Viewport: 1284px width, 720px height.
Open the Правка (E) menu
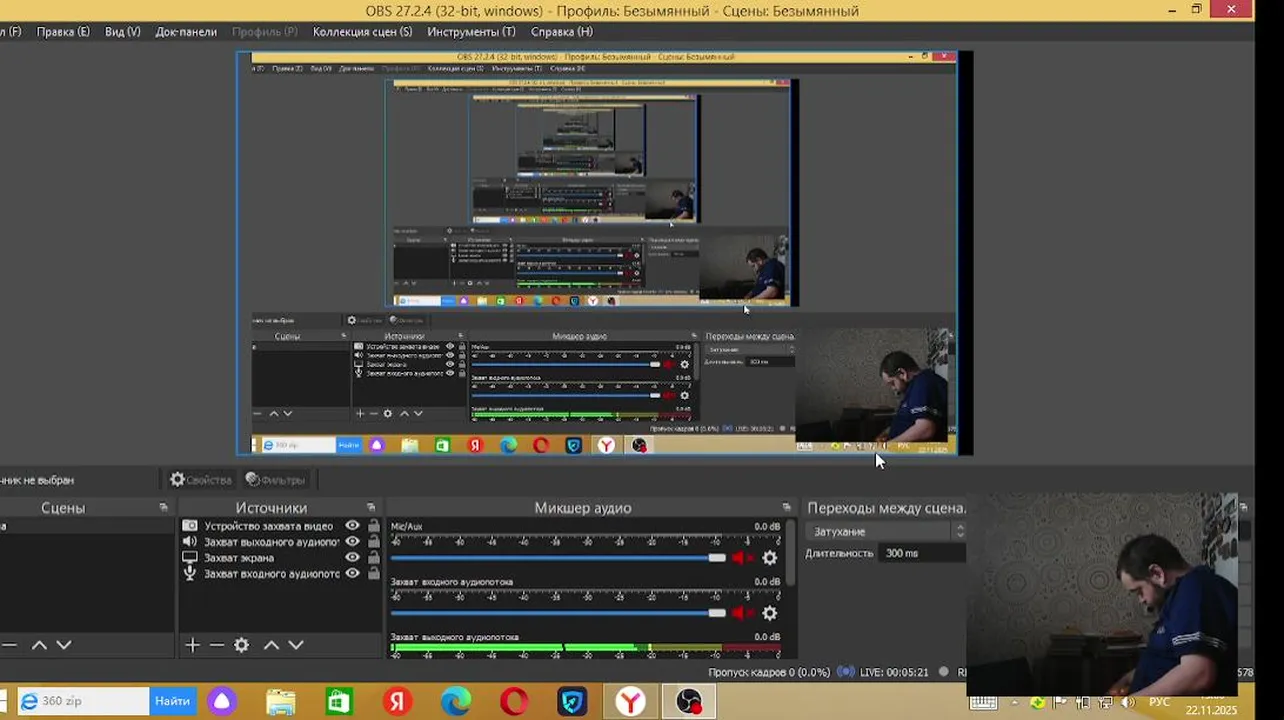pos(63,32)
